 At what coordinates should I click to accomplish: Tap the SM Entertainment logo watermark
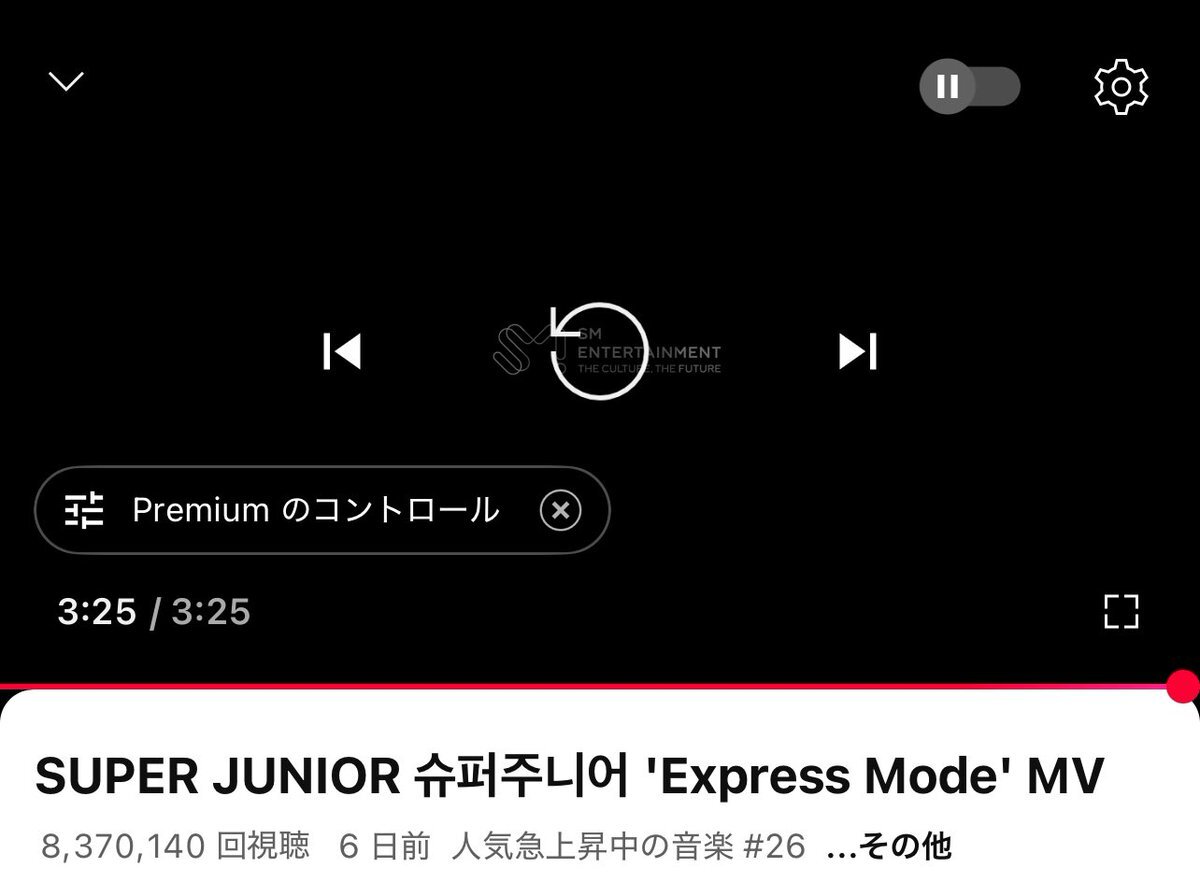607,352
